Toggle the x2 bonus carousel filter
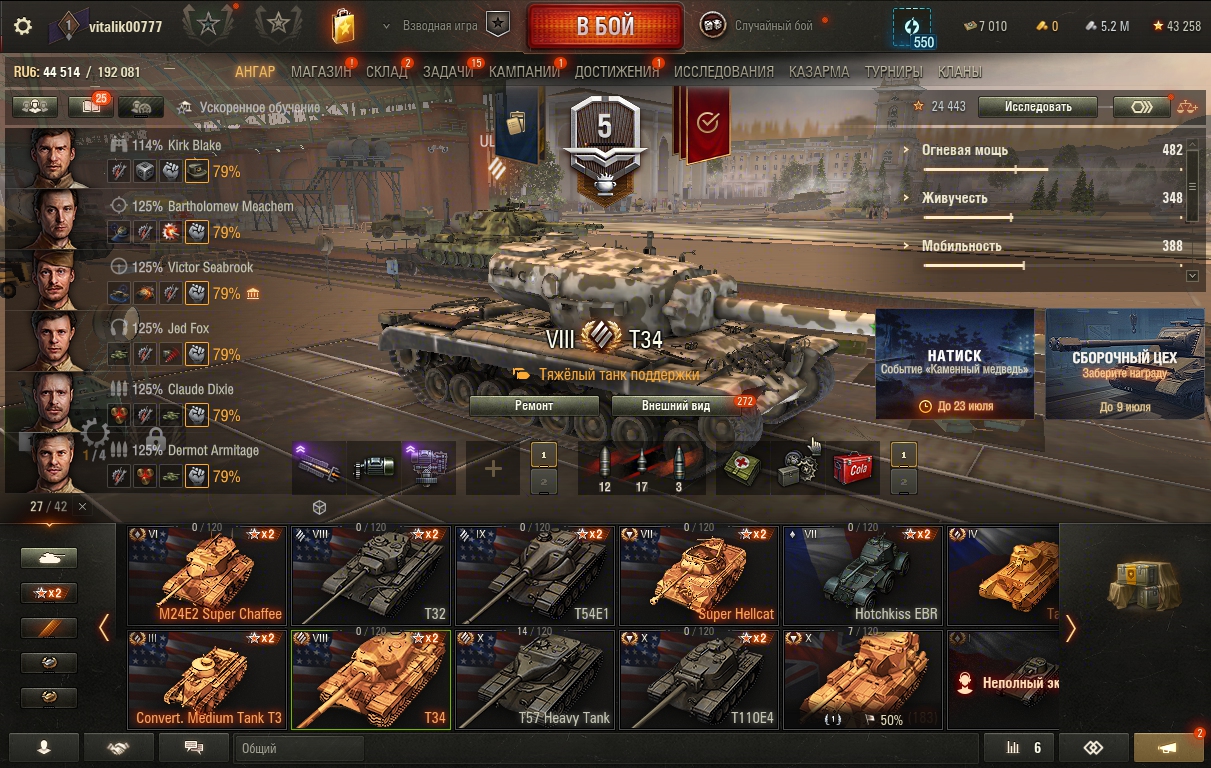This screenshot has width=1211, height=768. 48,593
